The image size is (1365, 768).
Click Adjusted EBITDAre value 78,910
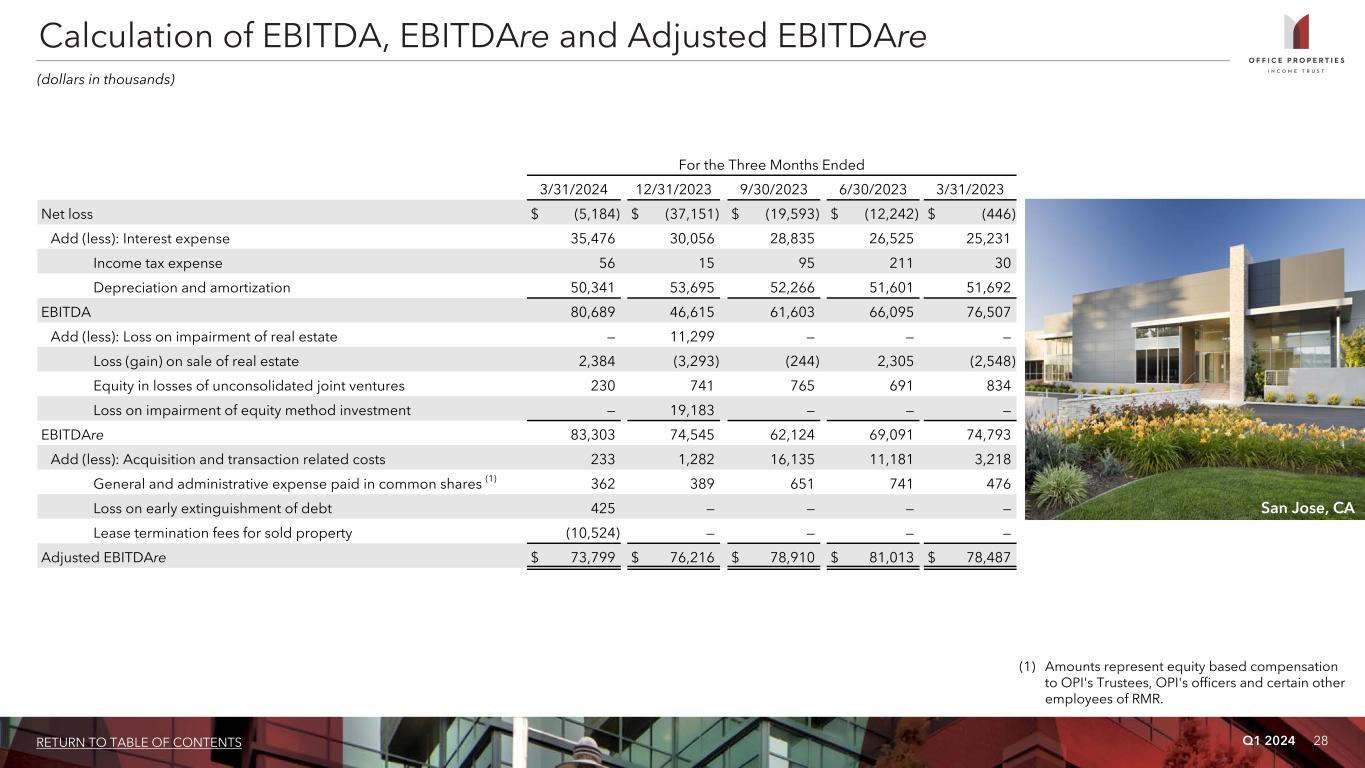click(x=791, y=557)
